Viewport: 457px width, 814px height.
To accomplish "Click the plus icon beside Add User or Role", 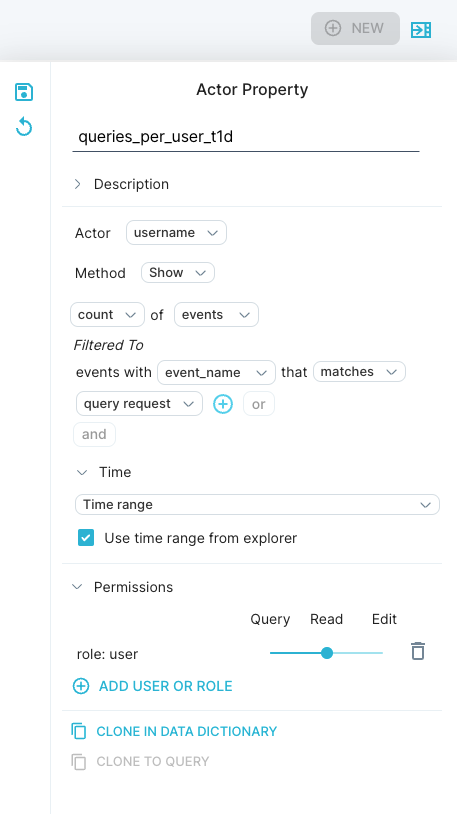I will point(80,686).
